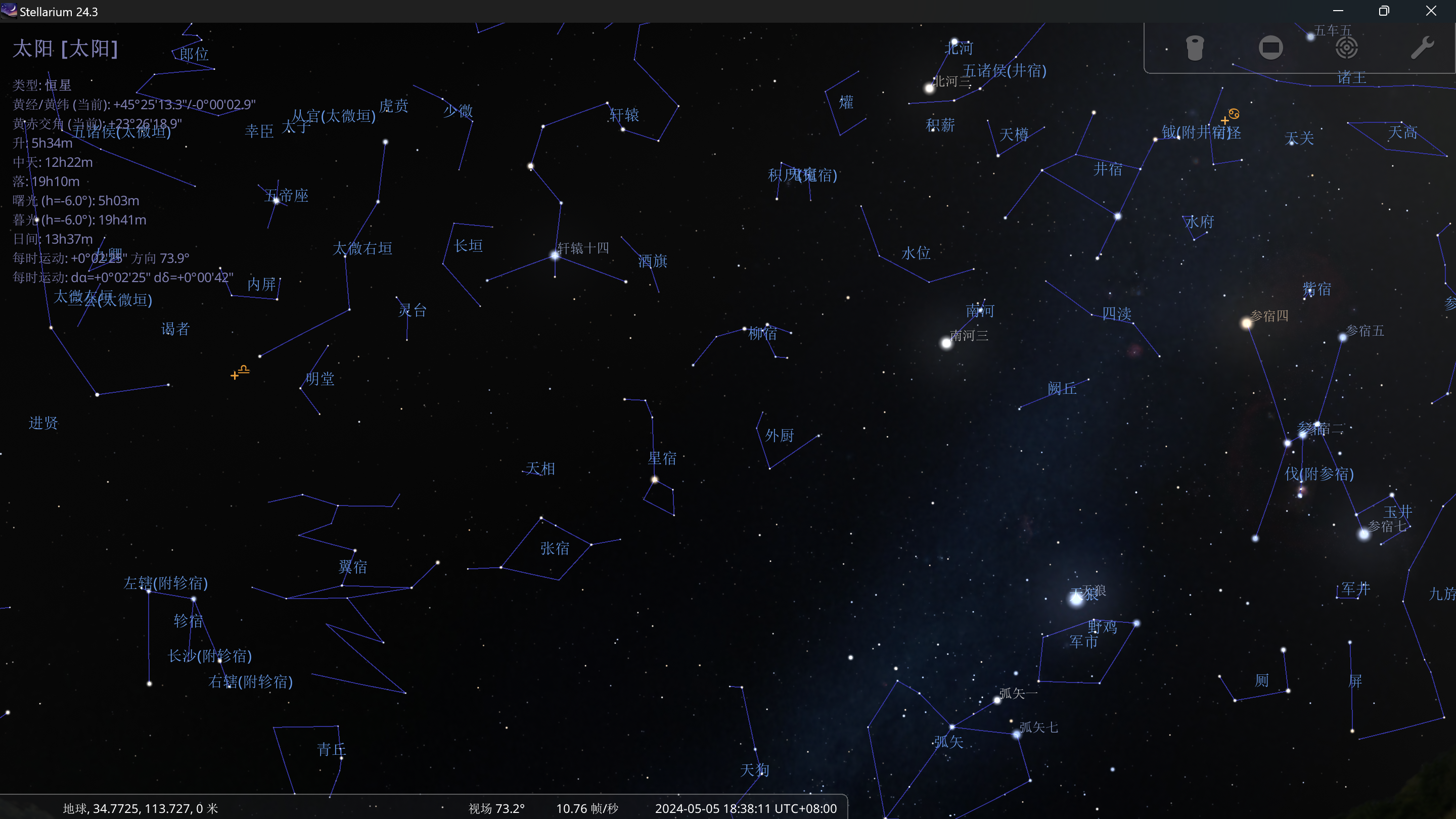Click the location text 地球, 34.7725, 113.727
1456x819 pixels.
pyautogui.click(x=140, y=808)
